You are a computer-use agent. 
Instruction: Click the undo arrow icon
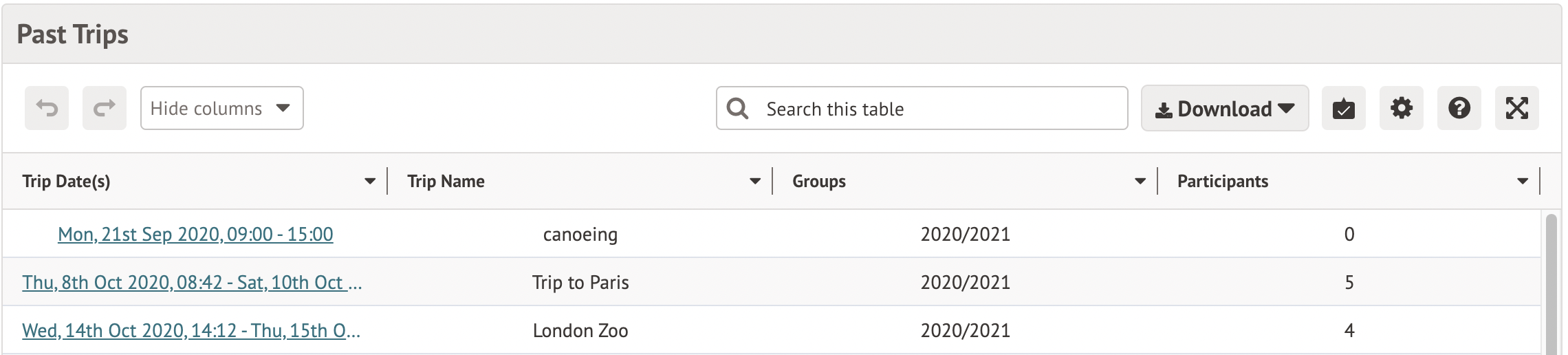pyautogui.click(x=47, y=108)
